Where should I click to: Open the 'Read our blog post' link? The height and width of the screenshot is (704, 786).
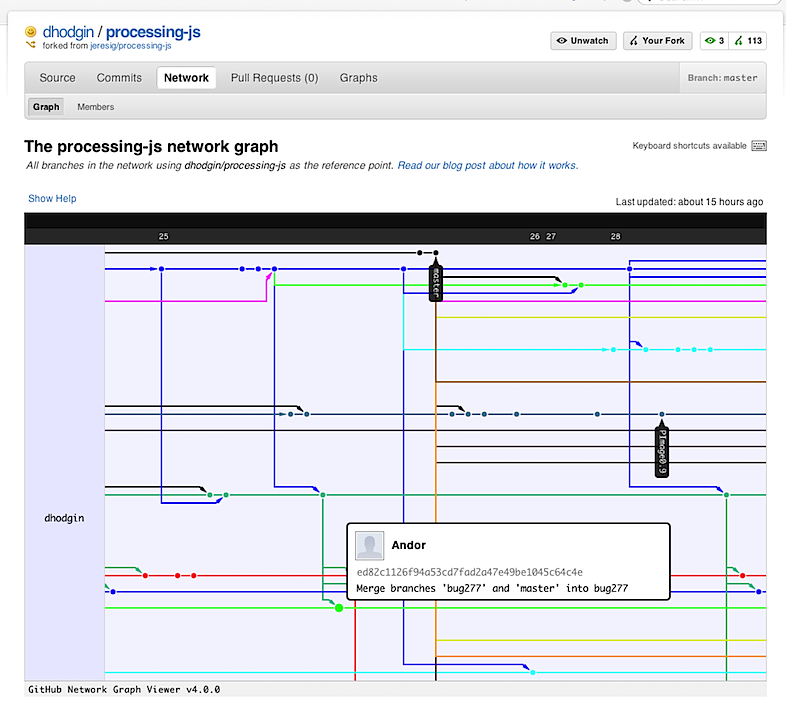coord(488,165)
